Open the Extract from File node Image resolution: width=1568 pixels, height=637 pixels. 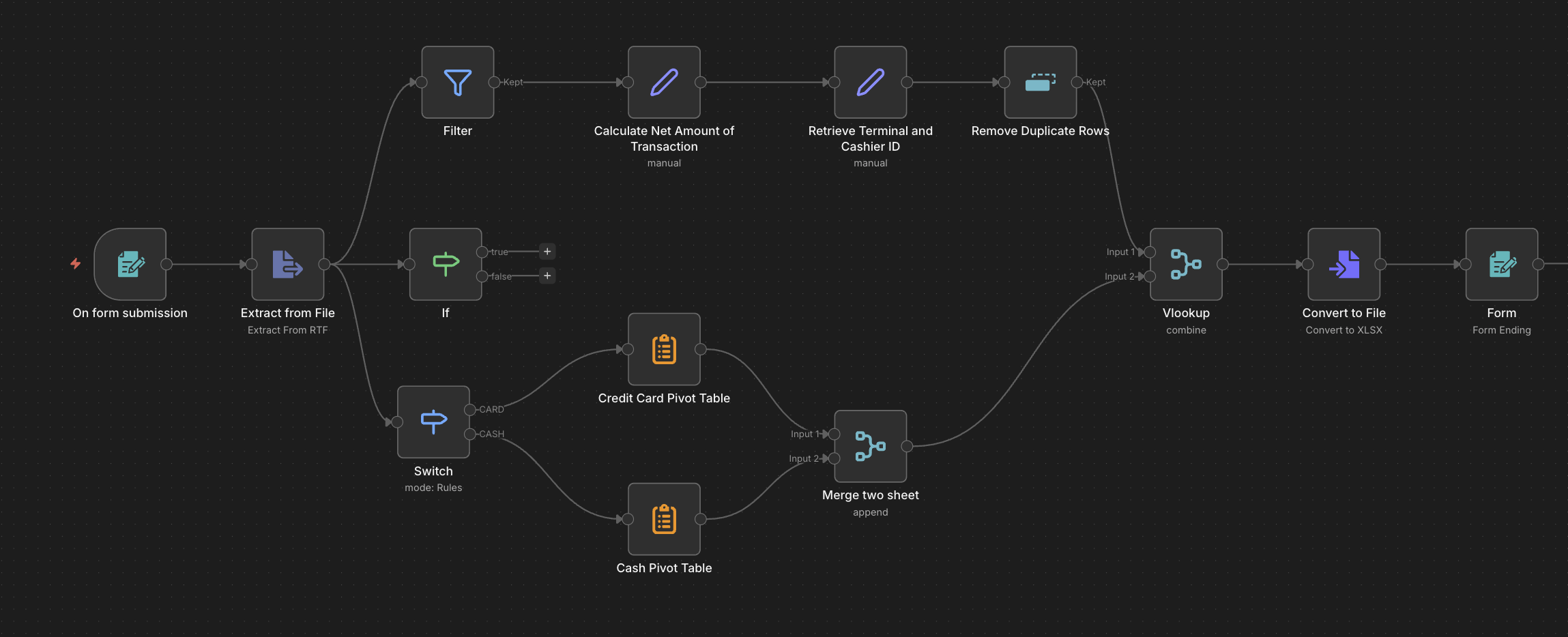288,264
